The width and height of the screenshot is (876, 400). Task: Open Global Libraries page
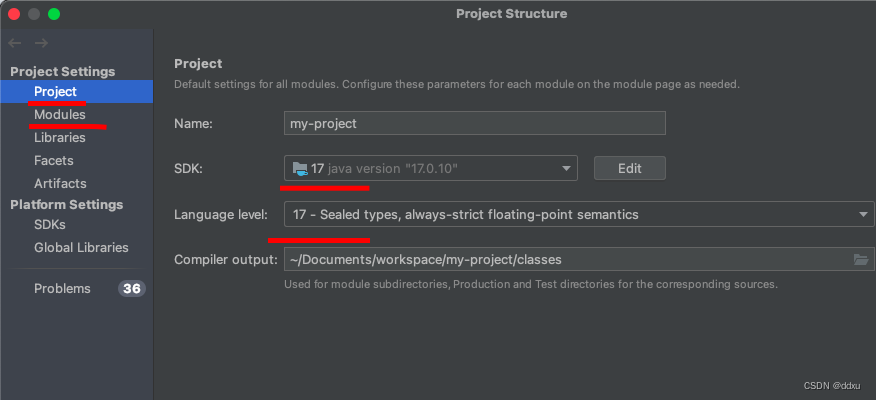(x=81, y=247)
